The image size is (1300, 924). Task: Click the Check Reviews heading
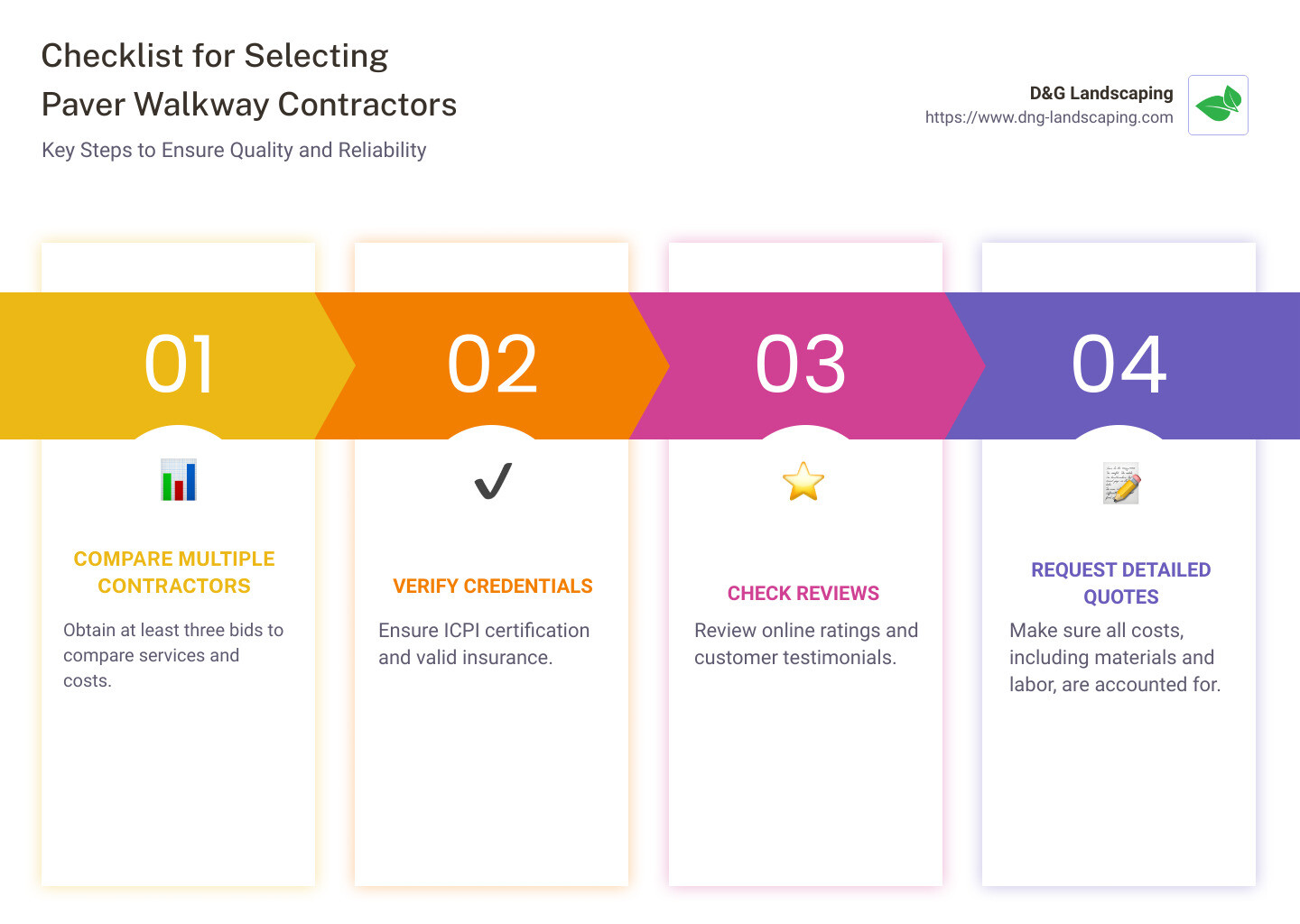tap(803, 594)
